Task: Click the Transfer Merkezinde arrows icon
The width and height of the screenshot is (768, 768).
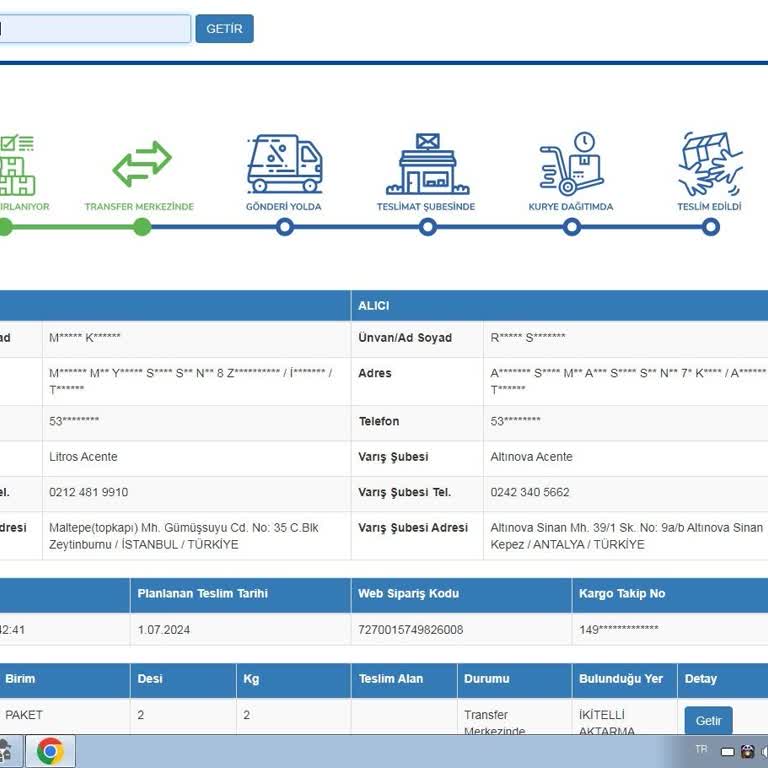Action: coord(142,164)
